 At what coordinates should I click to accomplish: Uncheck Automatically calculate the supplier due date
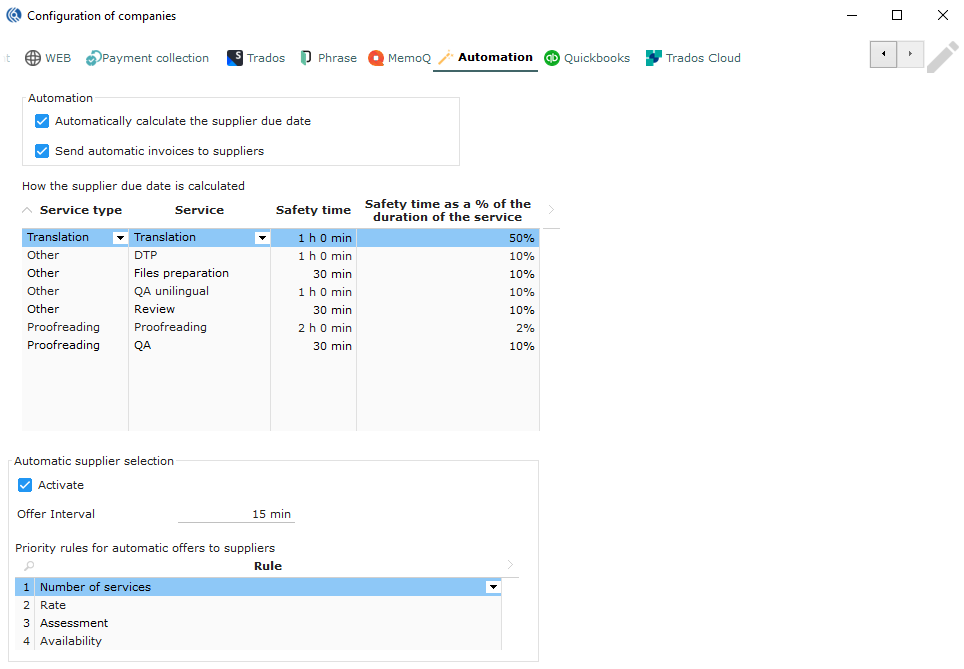[42, 121]
